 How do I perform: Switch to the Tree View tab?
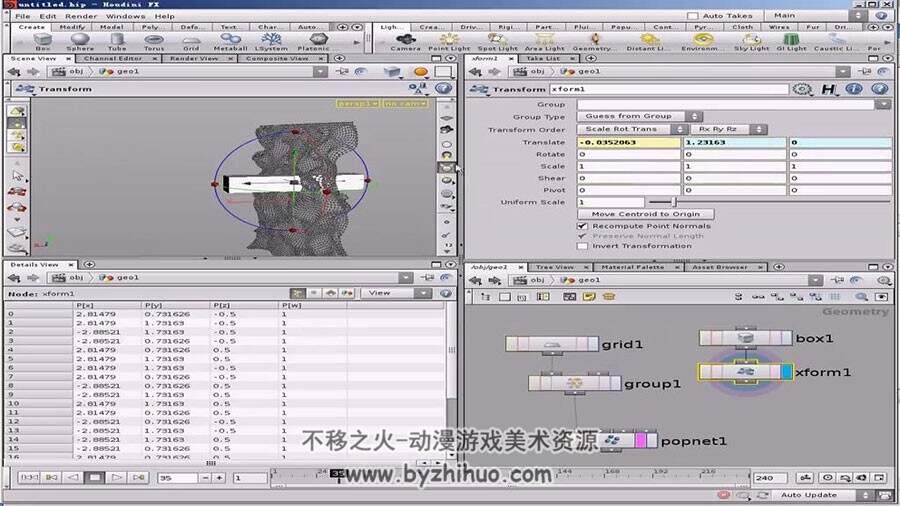pos(555,267)
